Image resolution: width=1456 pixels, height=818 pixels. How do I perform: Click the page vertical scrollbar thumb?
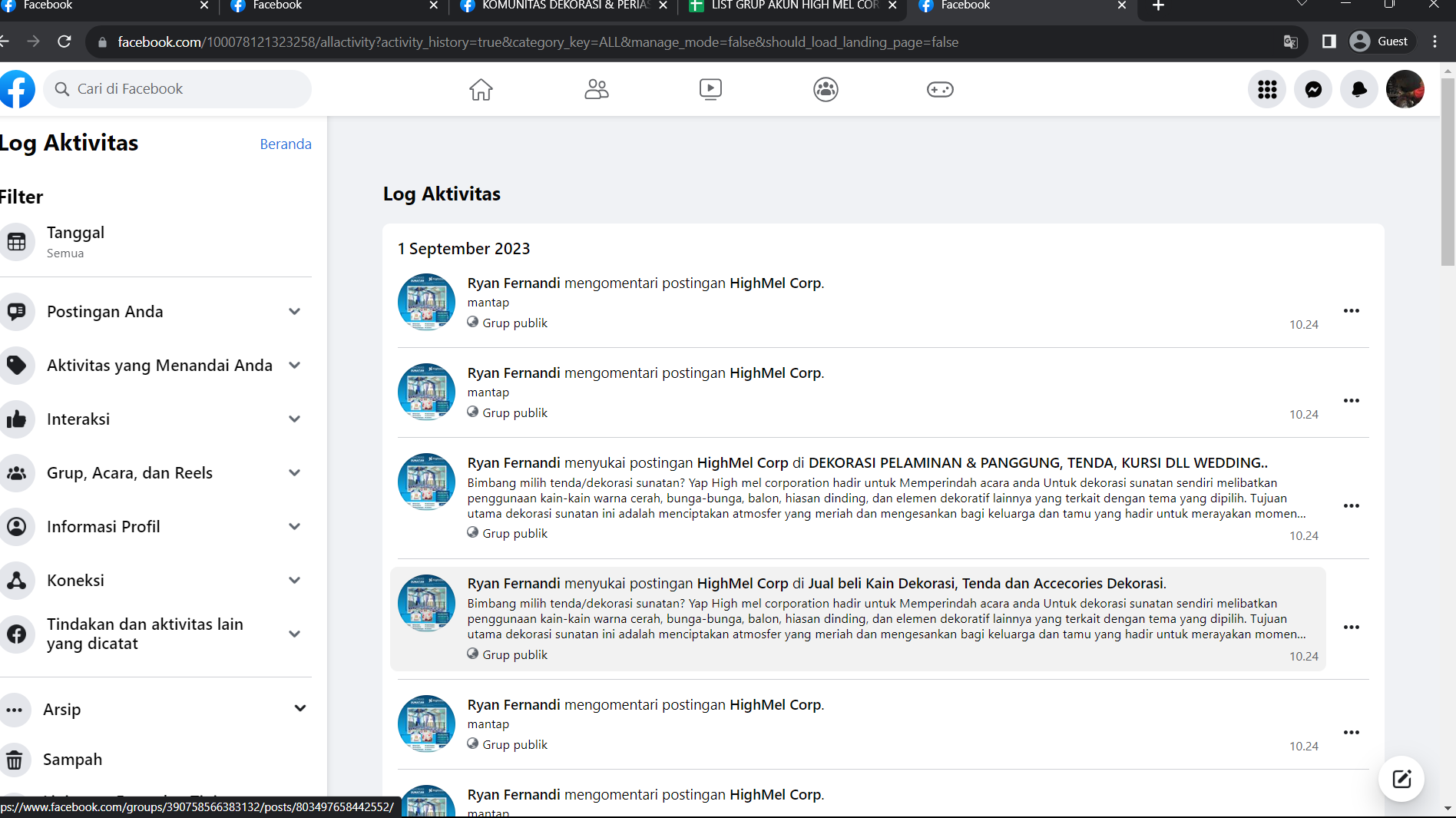pyautogui.click(x=1448, y=171)
